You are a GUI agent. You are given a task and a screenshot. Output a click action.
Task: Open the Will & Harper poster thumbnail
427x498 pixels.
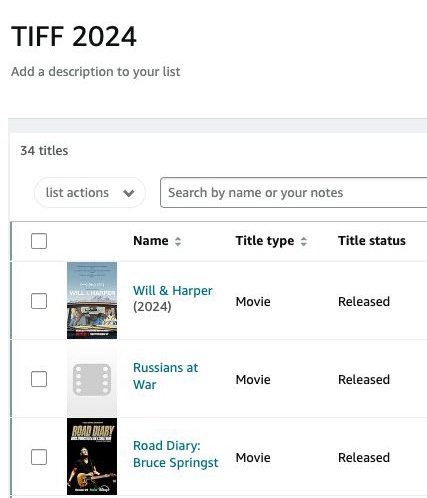(x=92, y=300)
